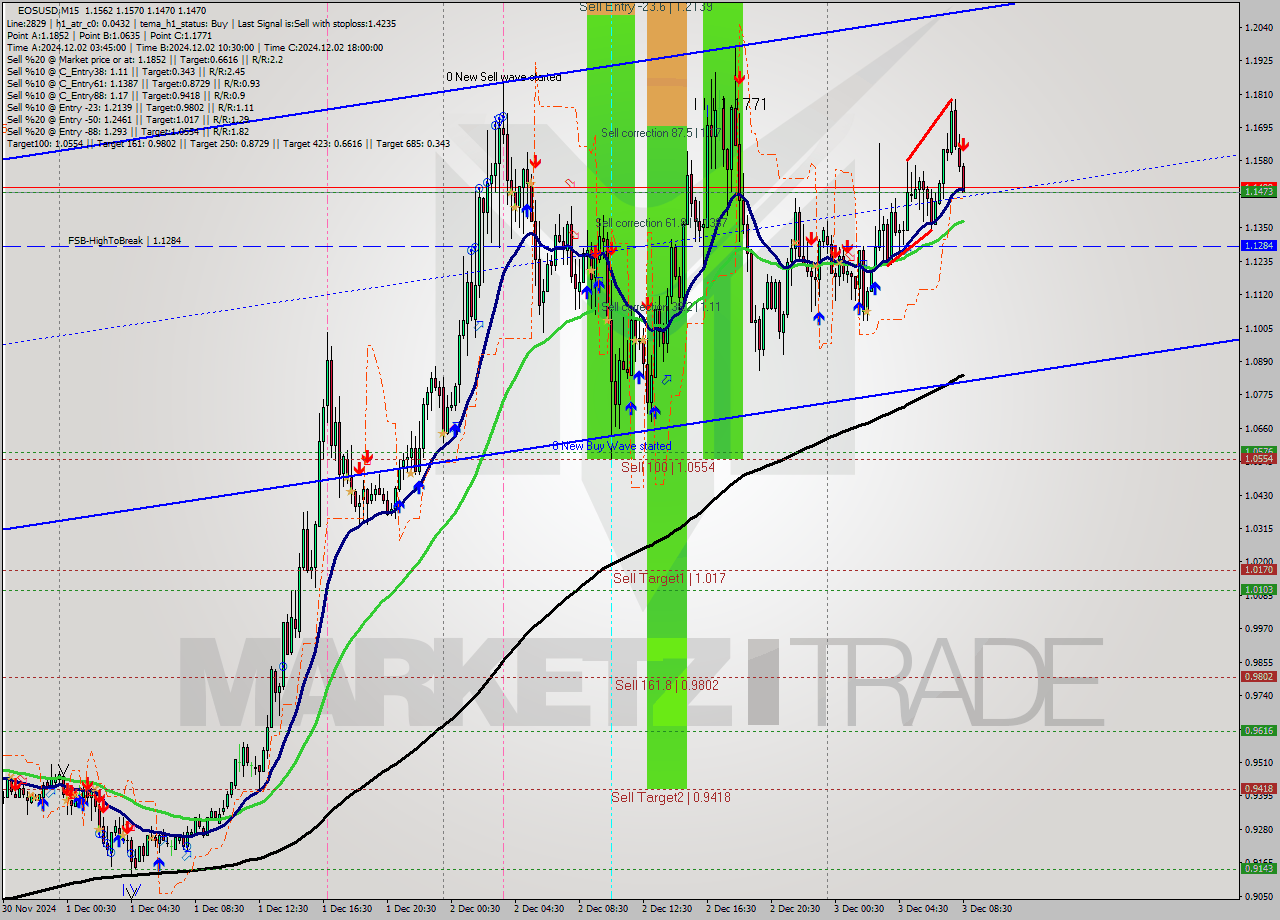Click the 'Target100: 1.0554' targets summary line
The height and width of the screenshot is (920, 1280).
click(x=228, y=143)
